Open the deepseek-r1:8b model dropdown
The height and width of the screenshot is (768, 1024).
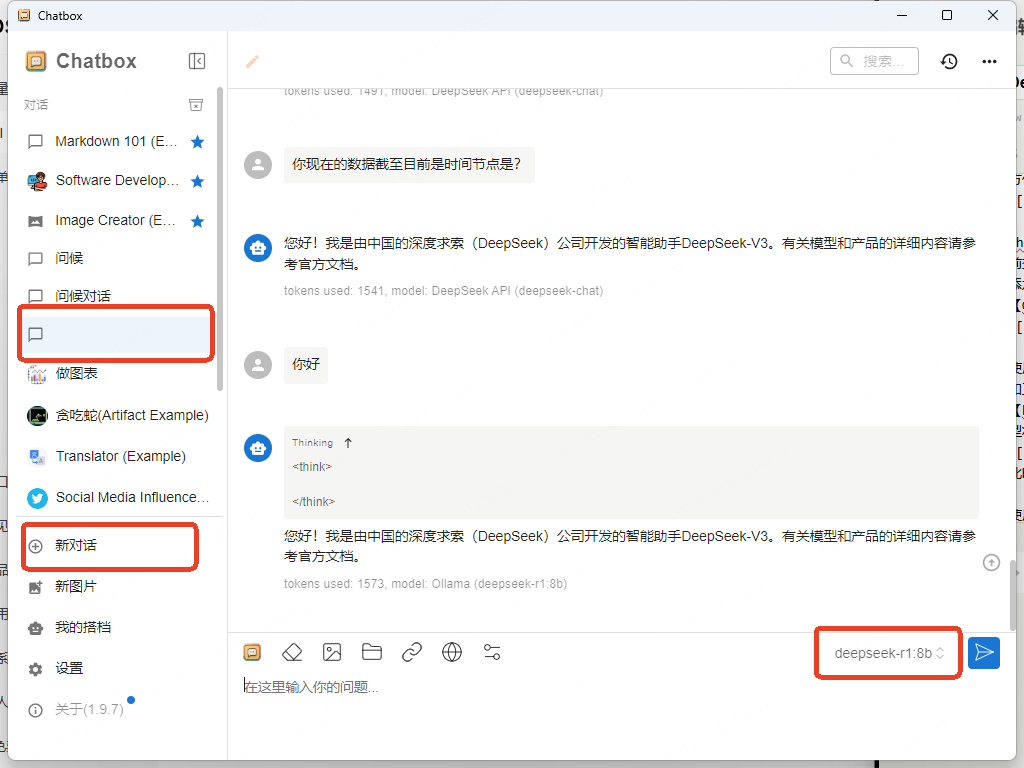[x=888, y=653]
